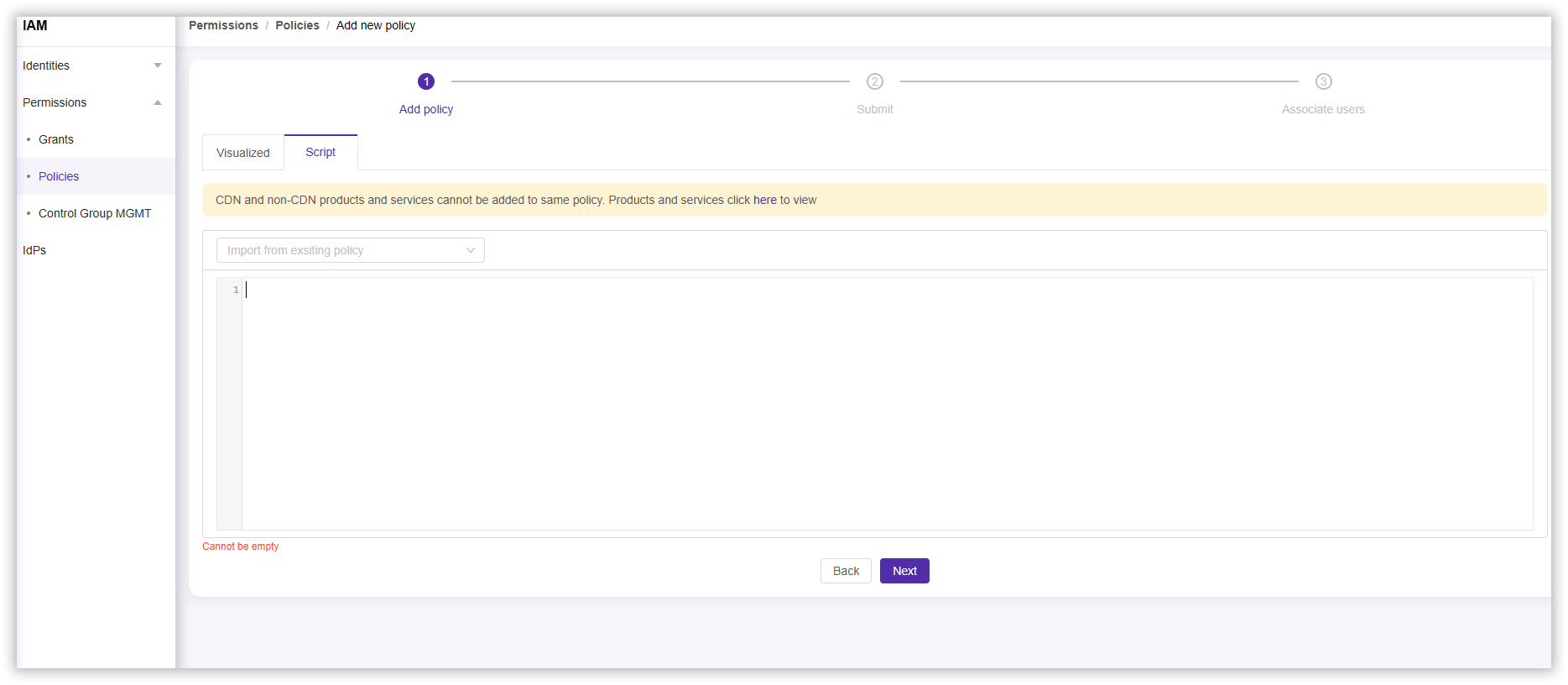Click the step 1 Add policy circle
Image resolution: width=1568 pixels, height=685 pixels.
[426, 81]
